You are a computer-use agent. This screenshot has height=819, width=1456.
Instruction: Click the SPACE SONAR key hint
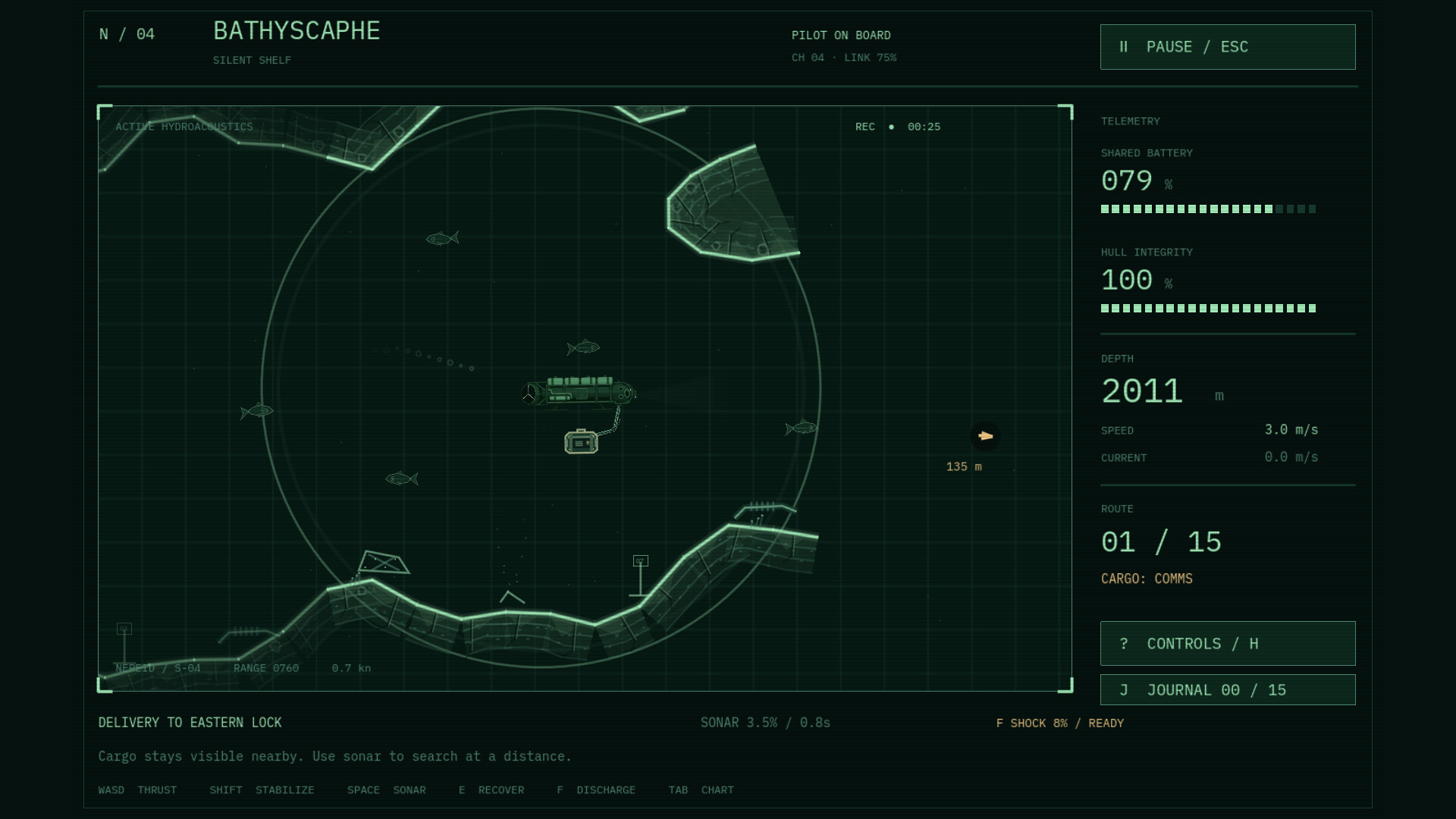coord(386,790)
